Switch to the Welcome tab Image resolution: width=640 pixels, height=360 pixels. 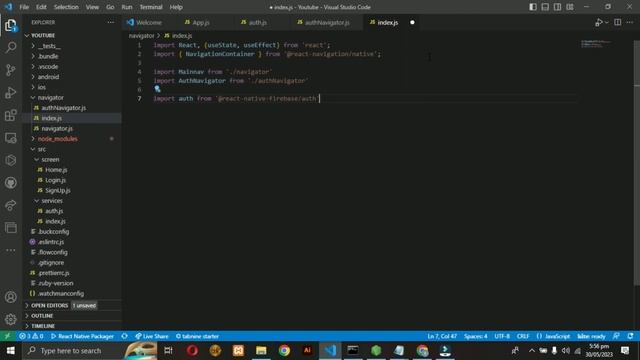[149, 22]
